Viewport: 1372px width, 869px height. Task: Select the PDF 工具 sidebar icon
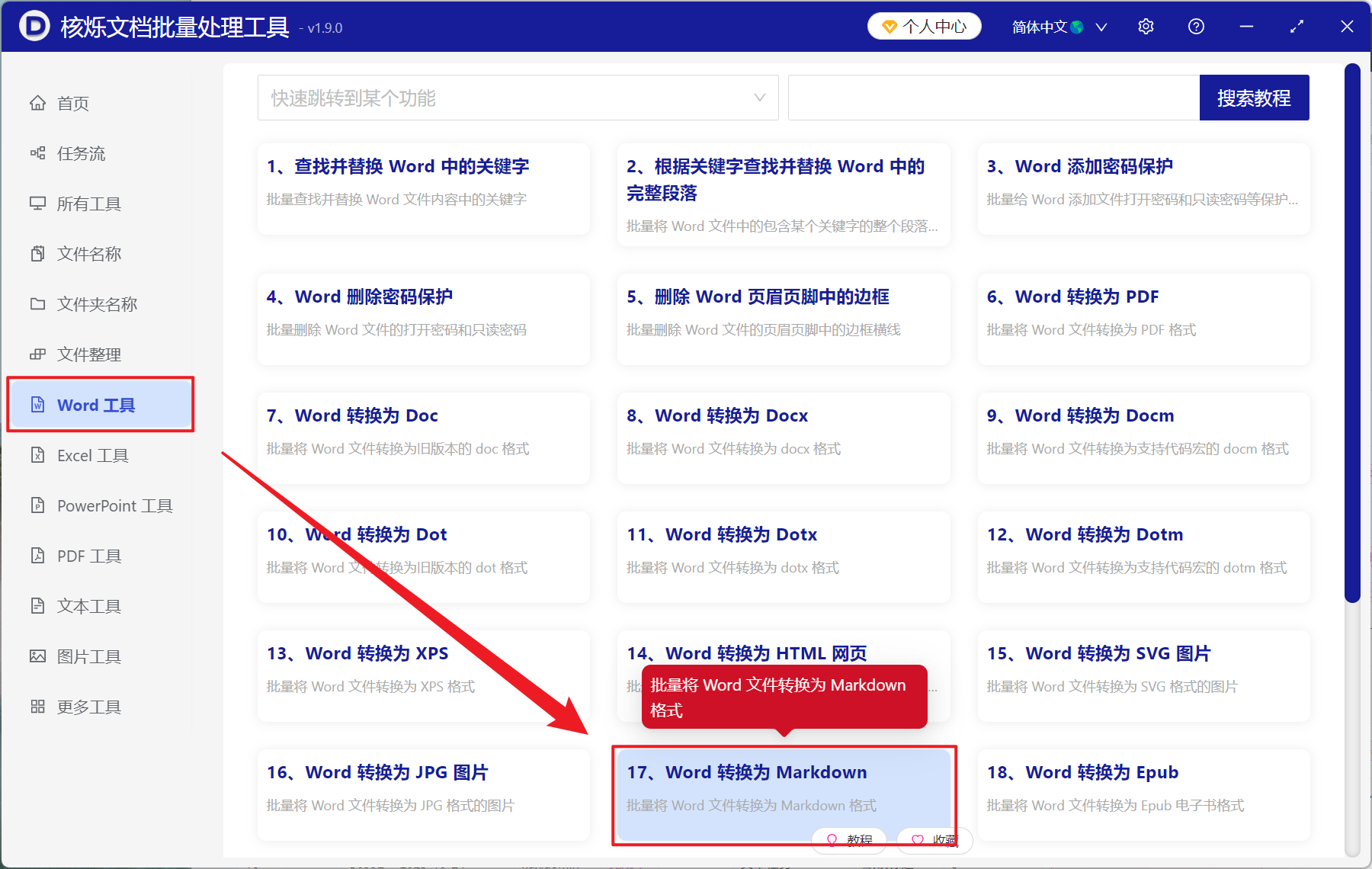pos(38,556)
